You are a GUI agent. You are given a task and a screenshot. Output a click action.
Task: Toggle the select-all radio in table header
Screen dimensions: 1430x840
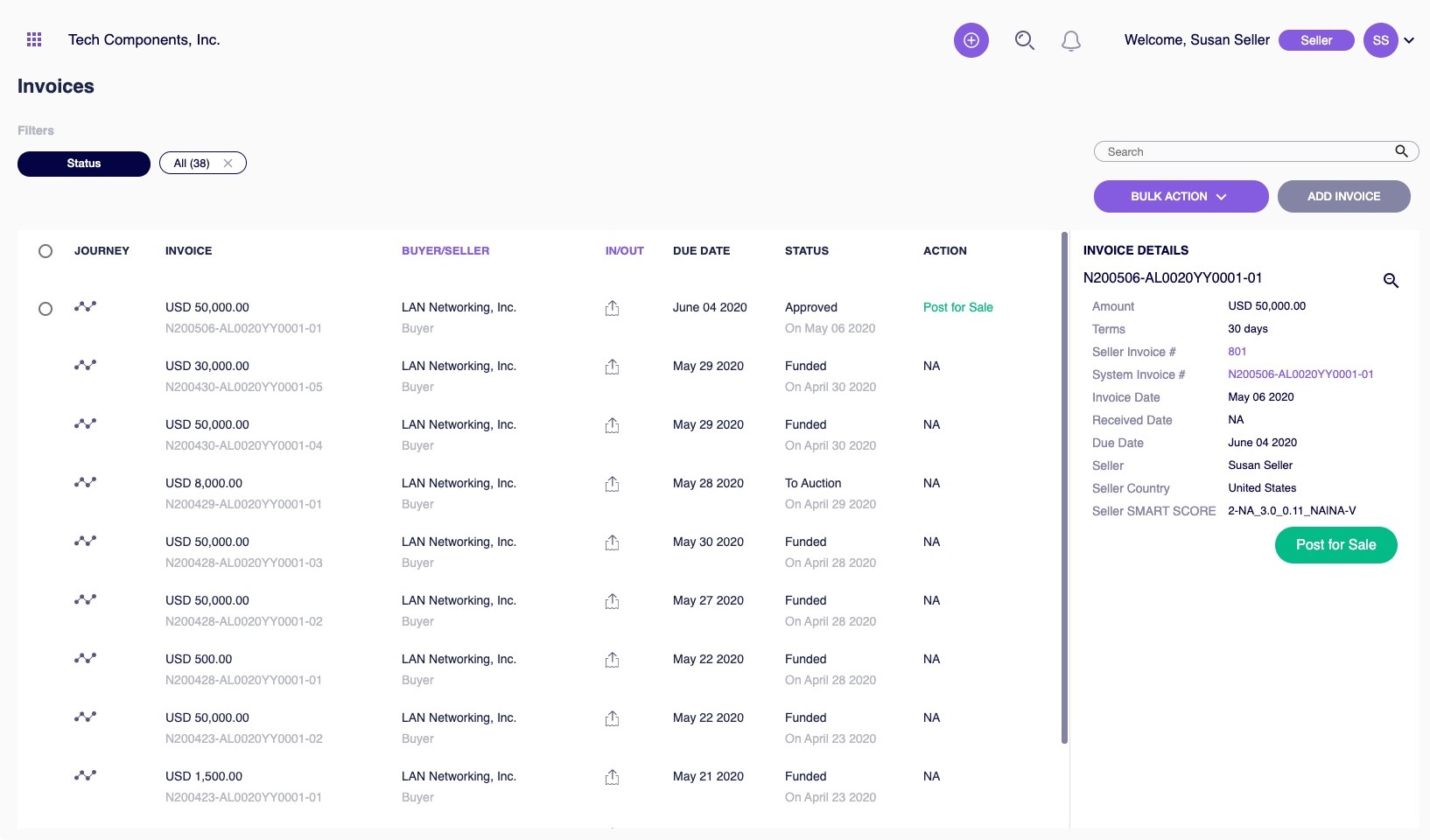tap(46, 251)
